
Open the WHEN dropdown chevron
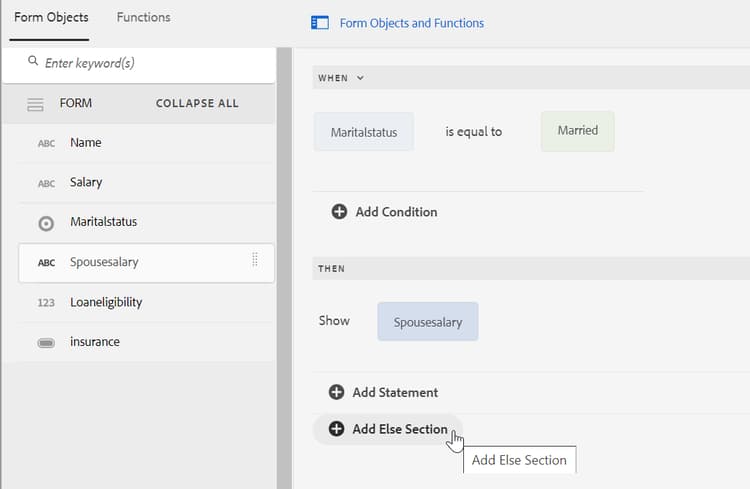click(360, 78)
